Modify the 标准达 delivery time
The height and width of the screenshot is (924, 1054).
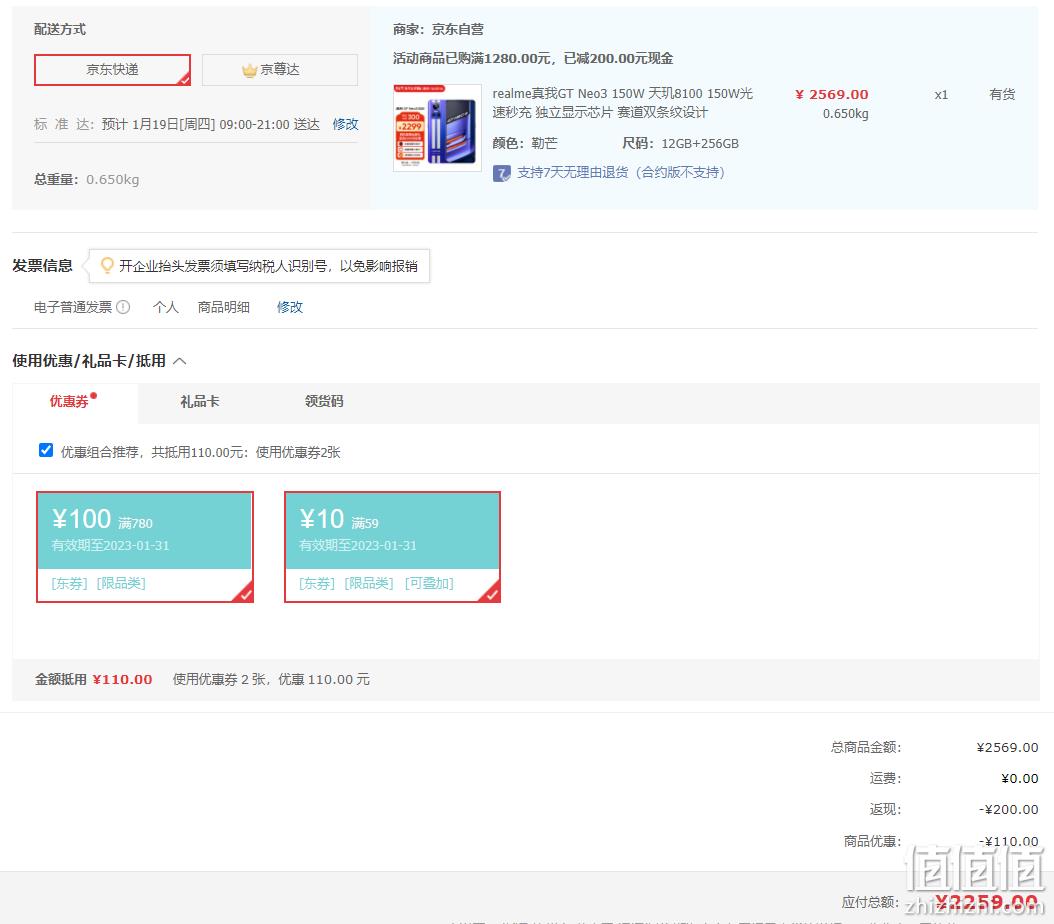coord(346,124)
